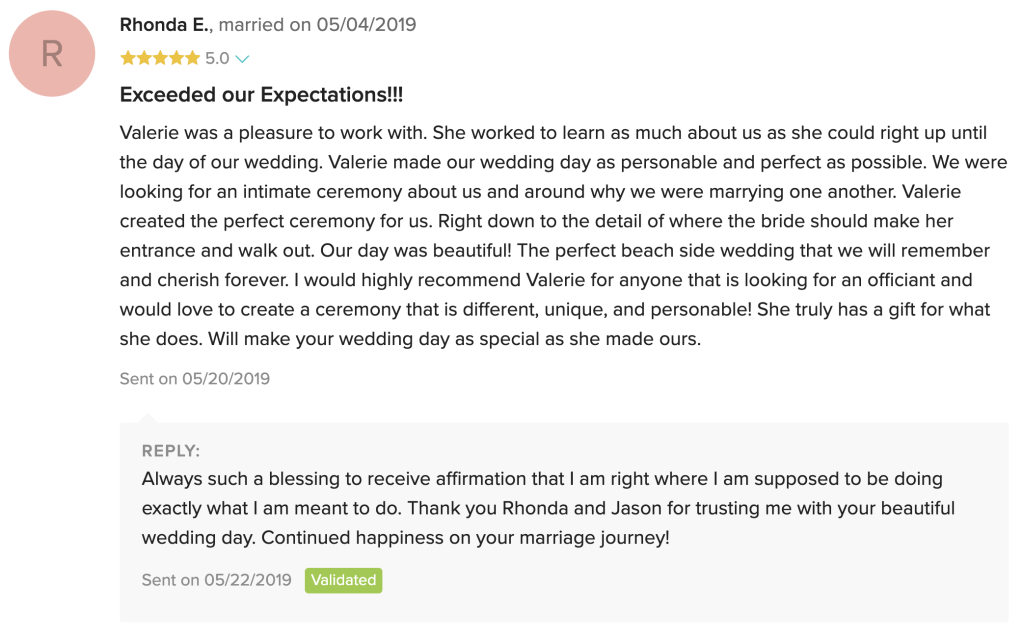
Task: Click the "Sent on 05/22/2019" reply date
Action: coord(217,580)
